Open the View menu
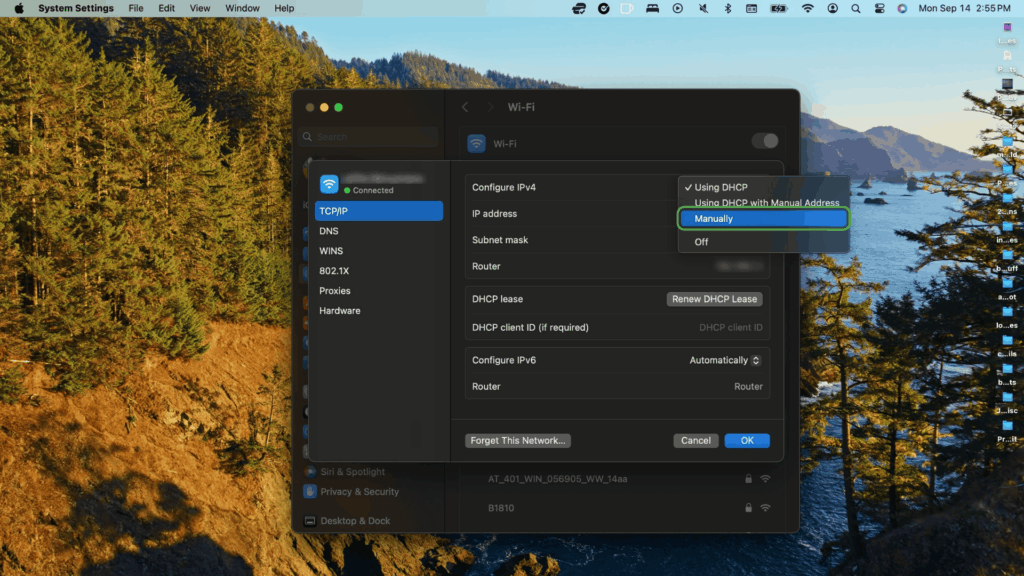Screen dimensions: 1024x576 point(200,8)
